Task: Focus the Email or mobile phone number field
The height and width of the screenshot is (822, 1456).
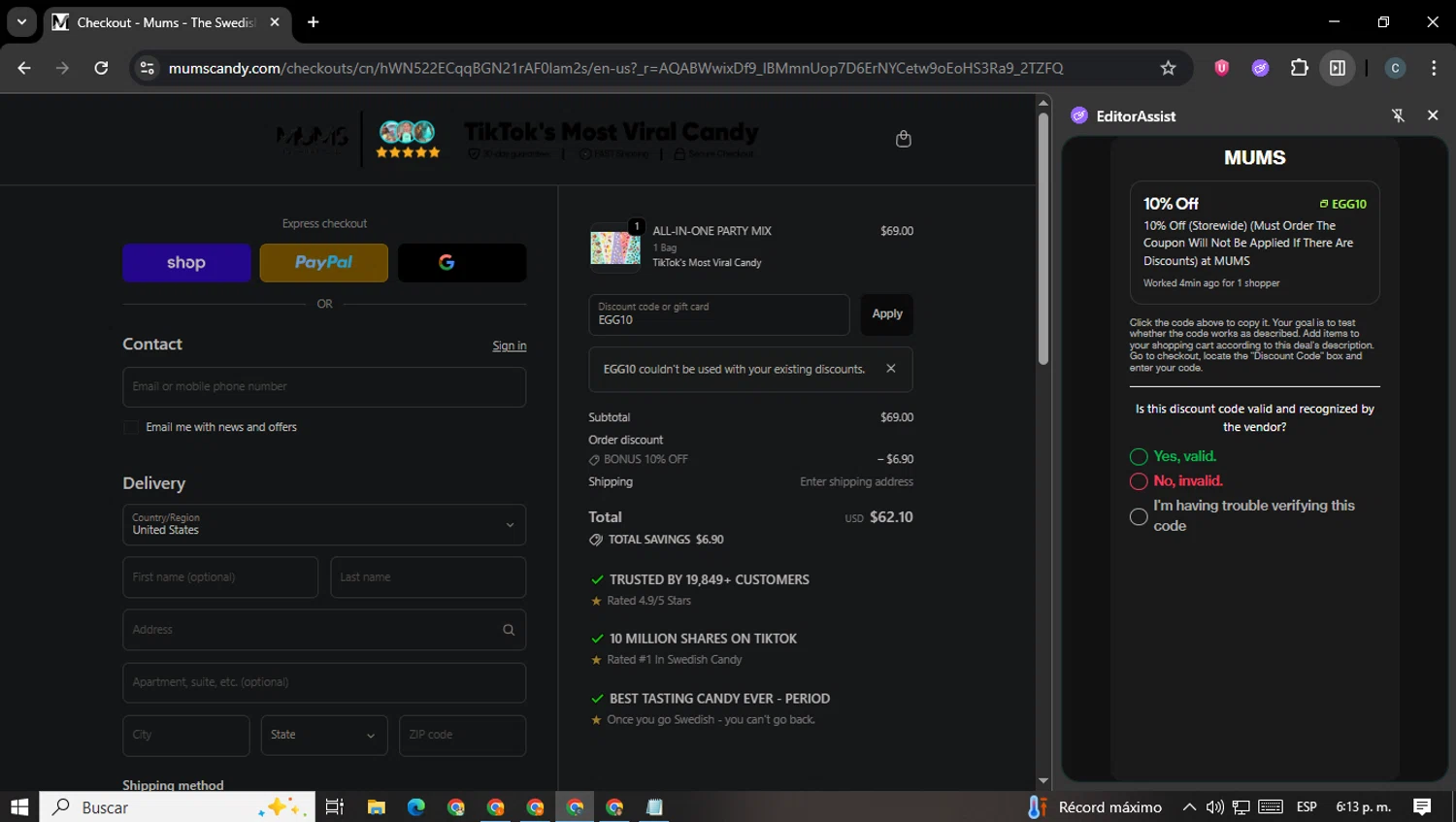Action: point(324,387)
